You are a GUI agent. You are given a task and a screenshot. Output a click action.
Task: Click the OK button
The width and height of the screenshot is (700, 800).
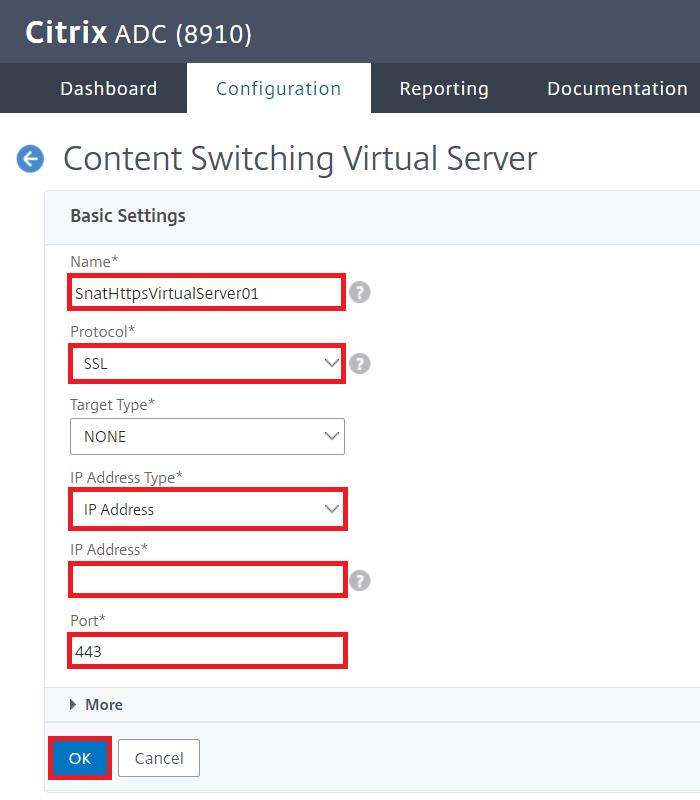coord(80,758)
